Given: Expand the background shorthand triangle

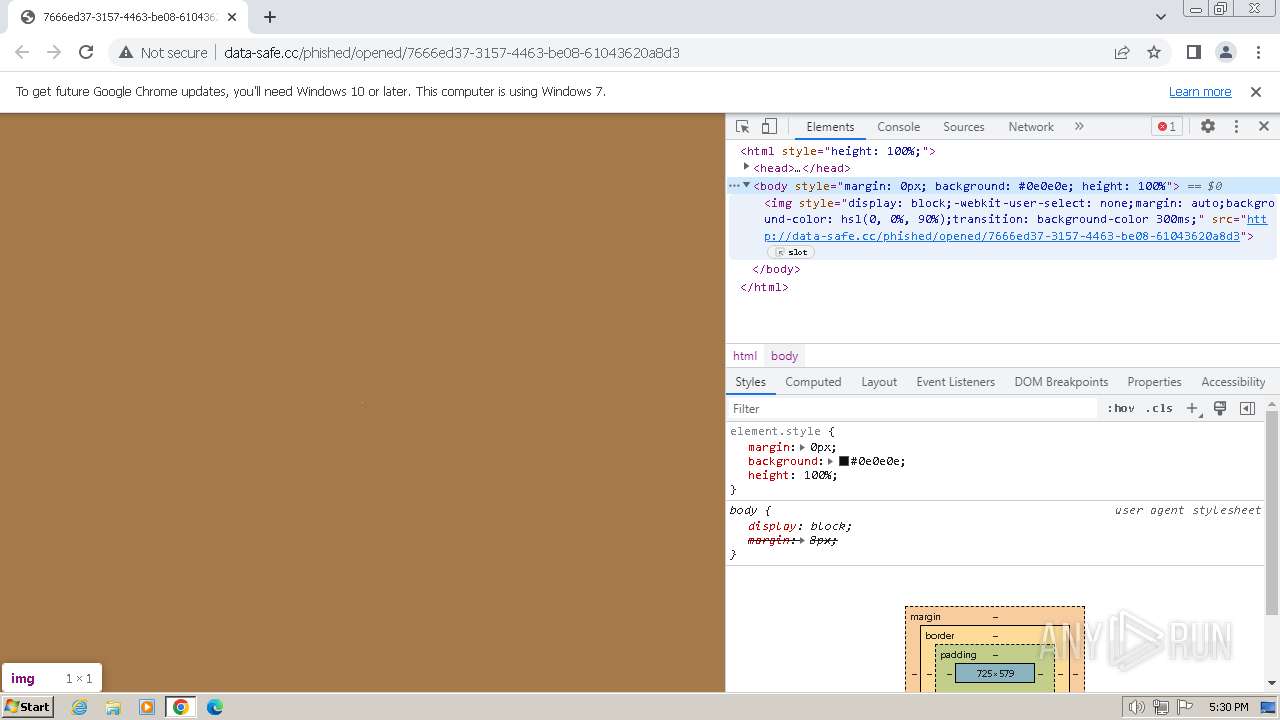Looking at the screenshot, I should tap(830, 461).
